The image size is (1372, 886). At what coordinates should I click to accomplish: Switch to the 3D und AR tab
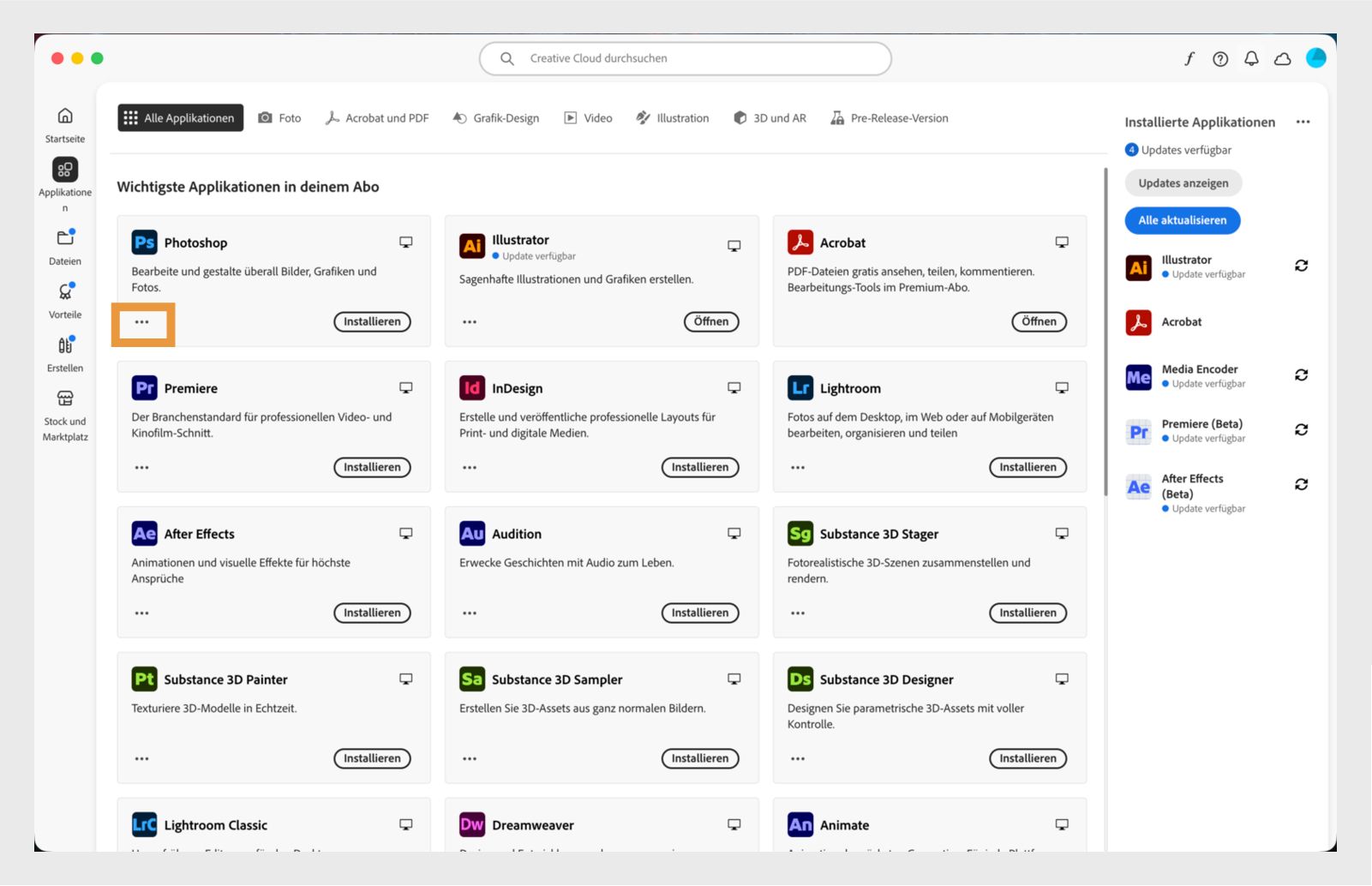[770, 118]
